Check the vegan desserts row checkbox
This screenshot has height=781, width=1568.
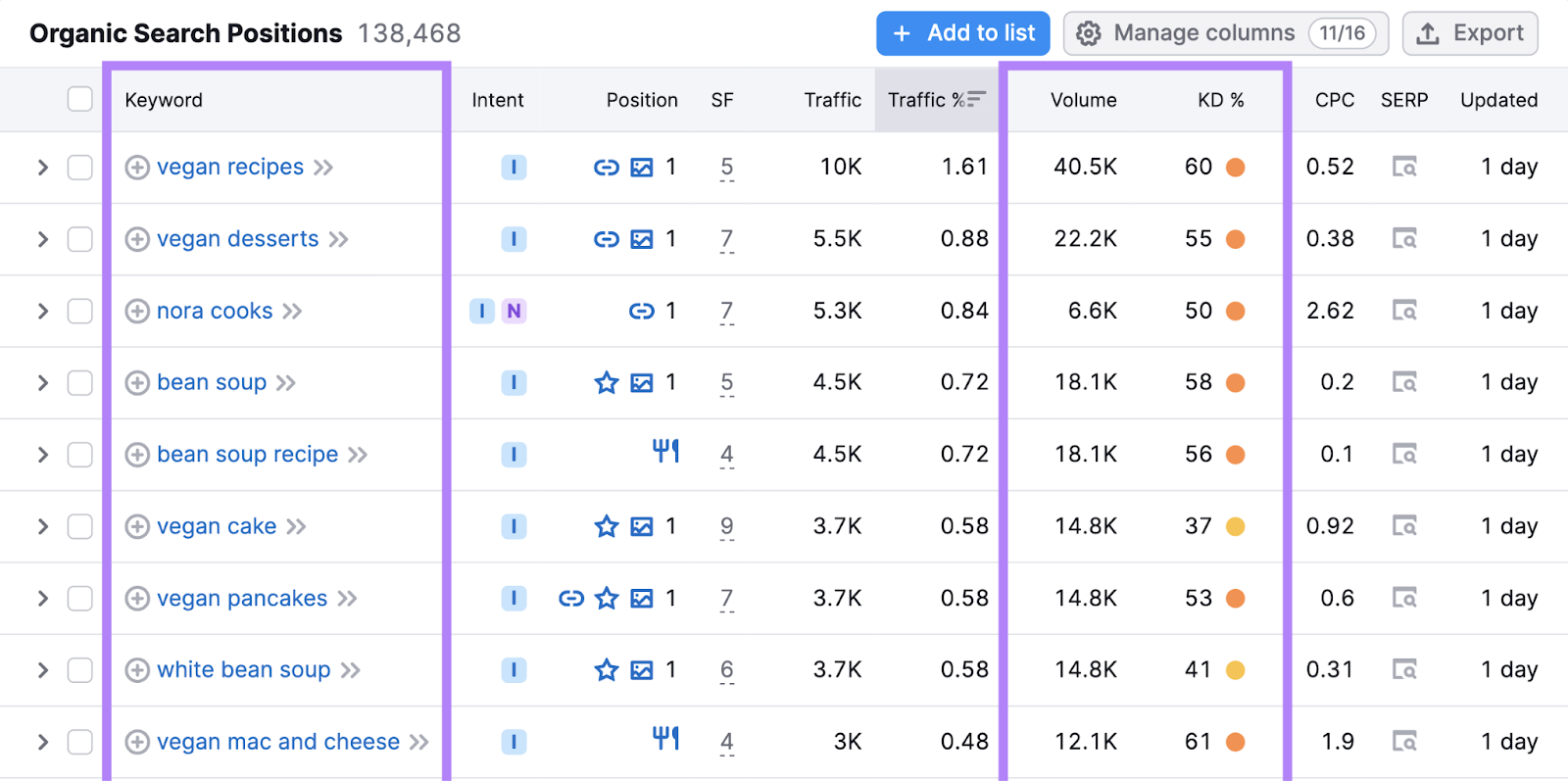80,239
